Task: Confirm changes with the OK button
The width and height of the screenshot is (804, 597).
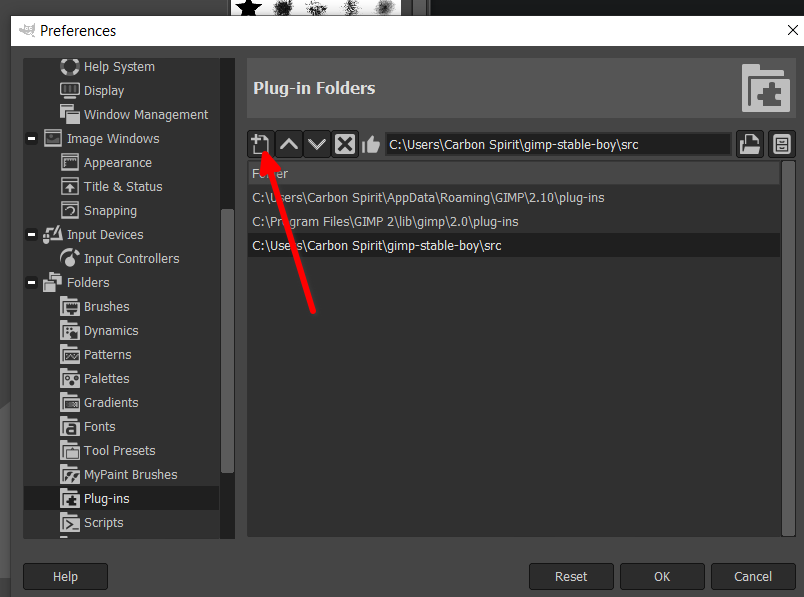Action: (662, 576)
